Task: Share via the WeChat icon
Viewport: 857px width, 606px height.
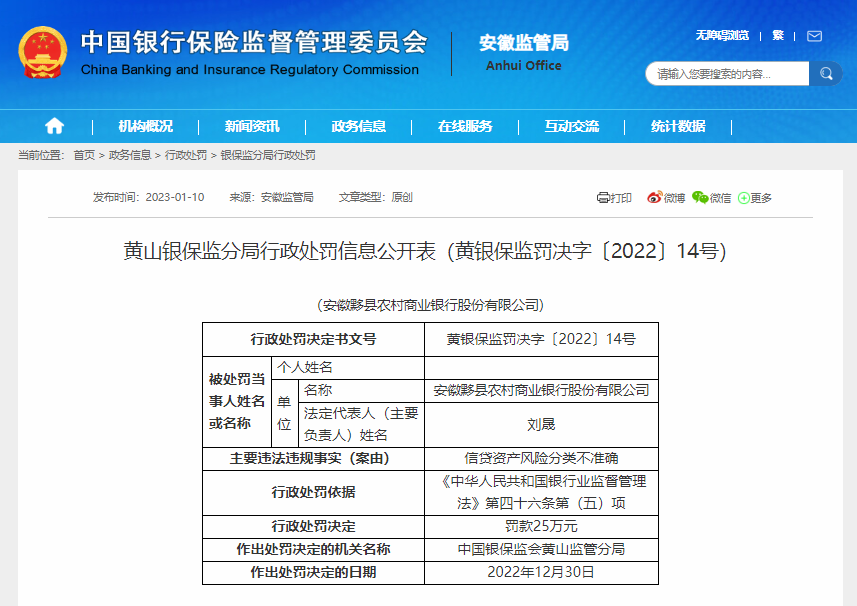Action: [x=700, y=197]
